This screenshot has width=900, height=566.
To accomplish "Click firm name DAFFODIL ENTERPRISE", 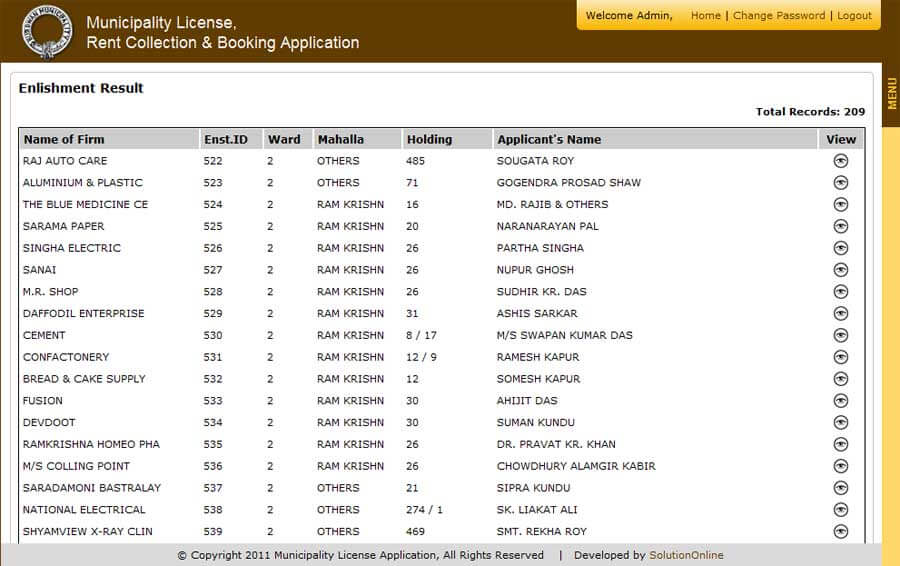I will (x=83, y=314).
